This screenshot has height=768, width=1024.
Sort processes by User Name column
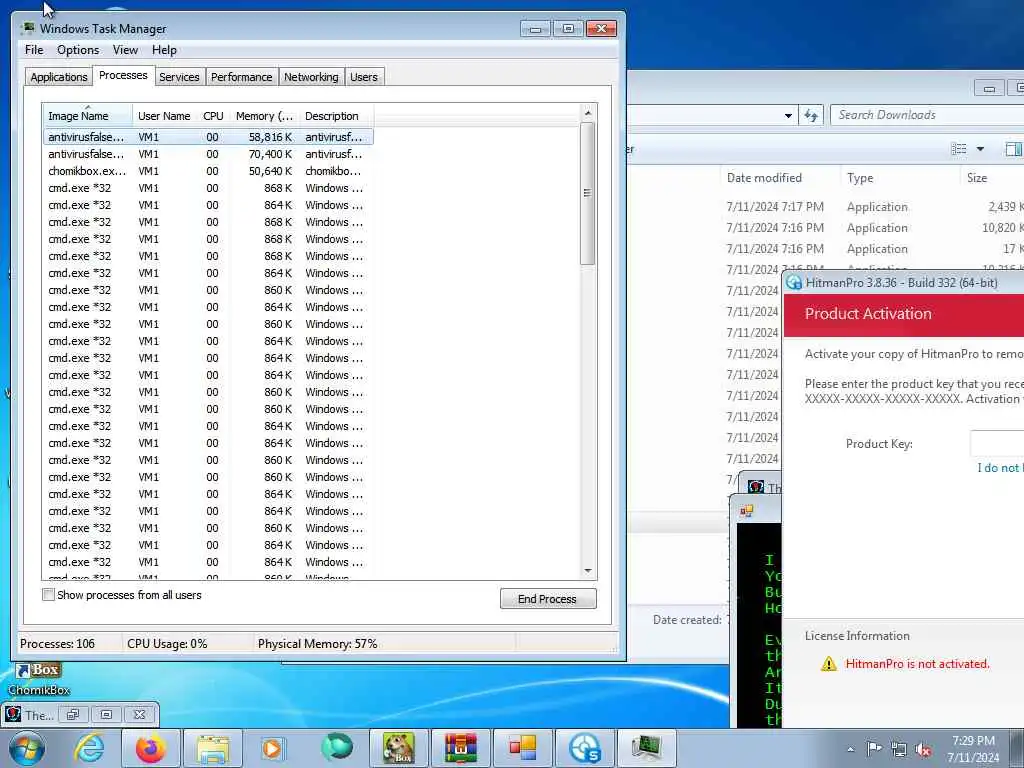point(164,116)
